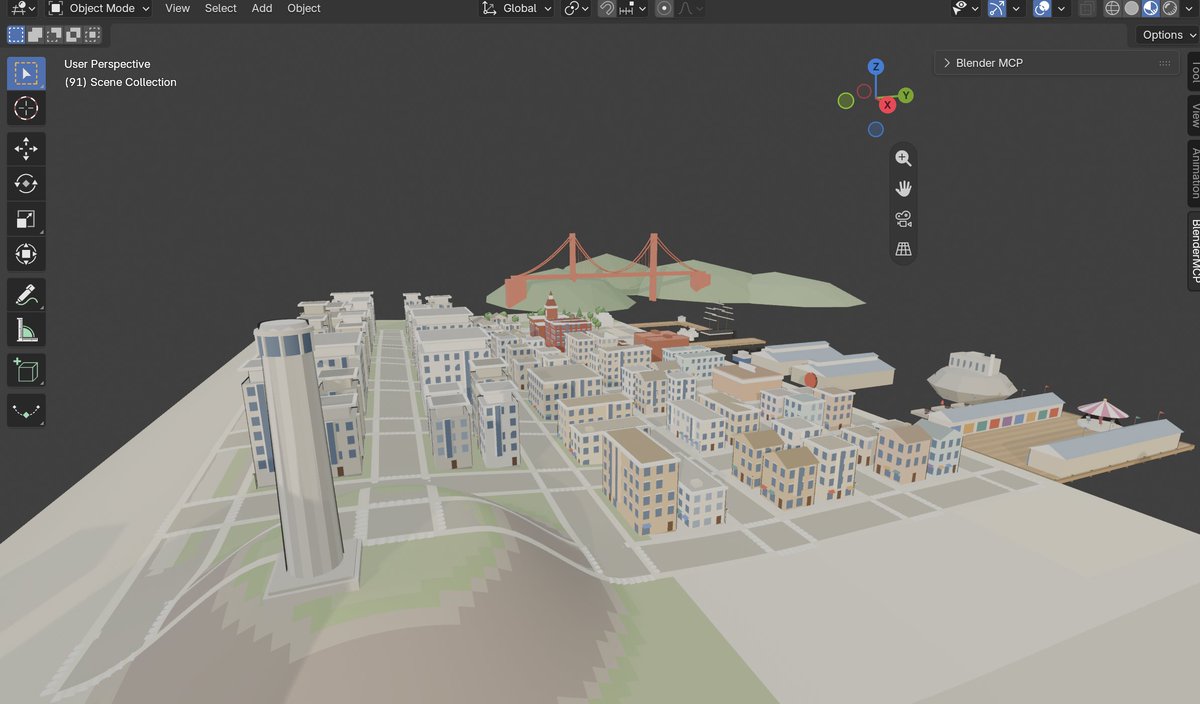Image resolution: width=1200 pixels, height=704 pixels.
Task: Toggle proportional editing button
Action: pos(663,8)
